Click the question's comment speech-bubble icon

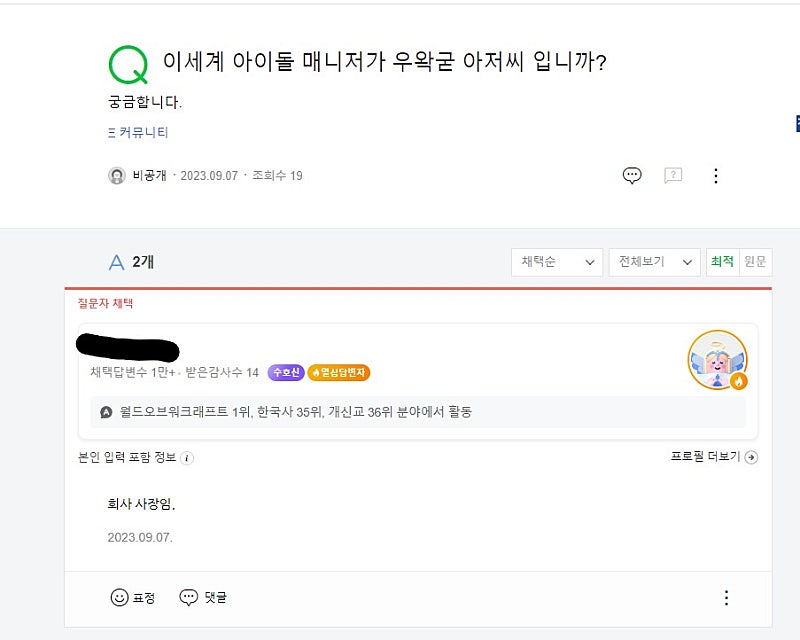(632, 175)
